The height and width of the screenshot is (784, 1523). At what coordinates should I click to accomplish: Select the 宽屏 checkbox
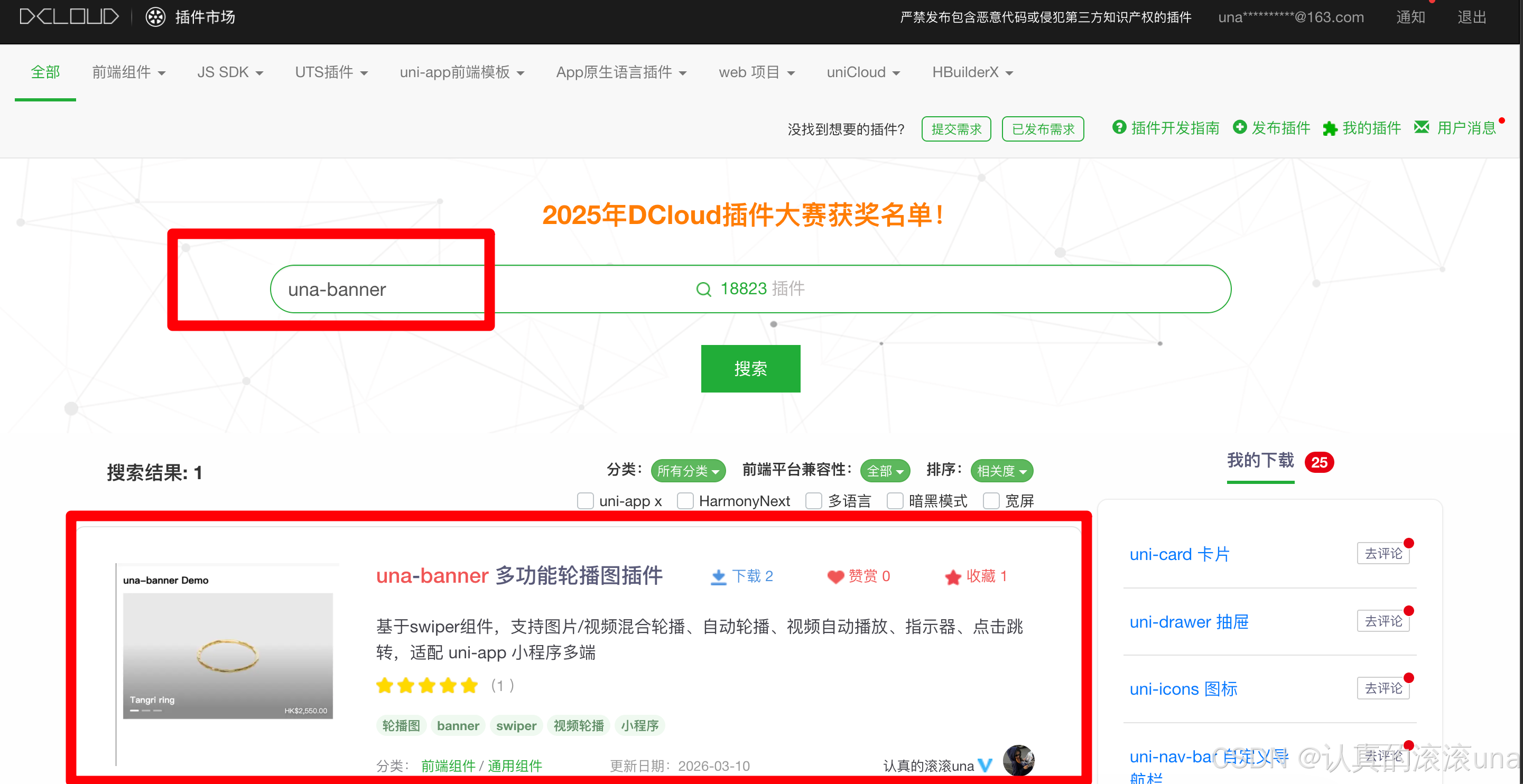(x=991, y=501)
